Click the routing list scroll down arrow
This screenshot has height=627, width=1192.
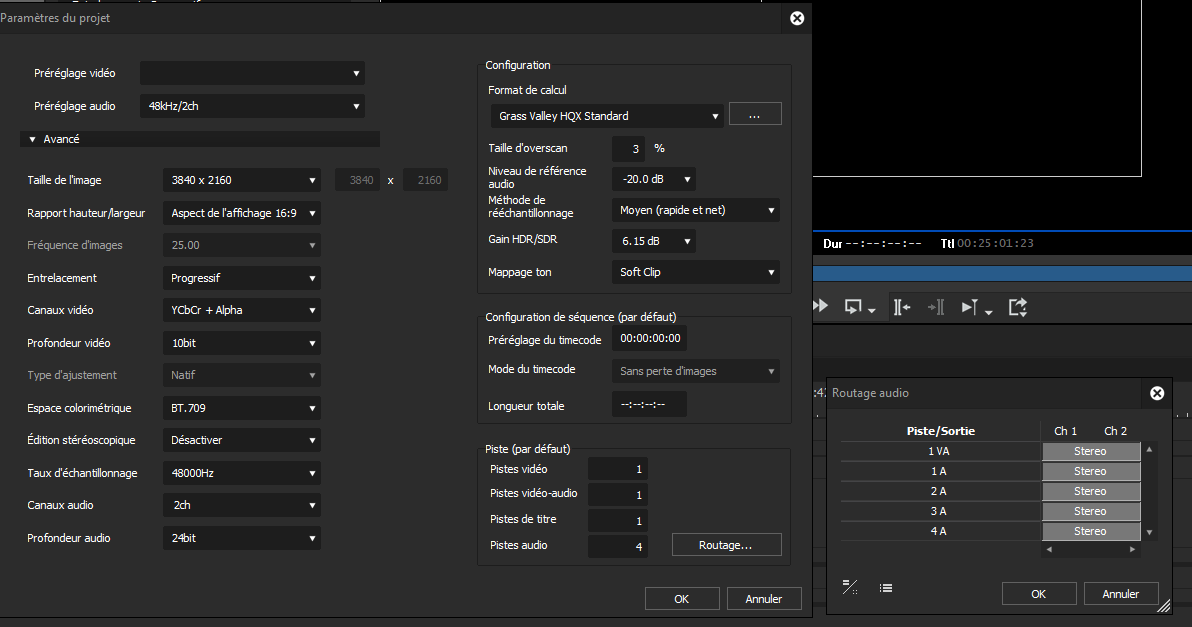click(1149, 533)
